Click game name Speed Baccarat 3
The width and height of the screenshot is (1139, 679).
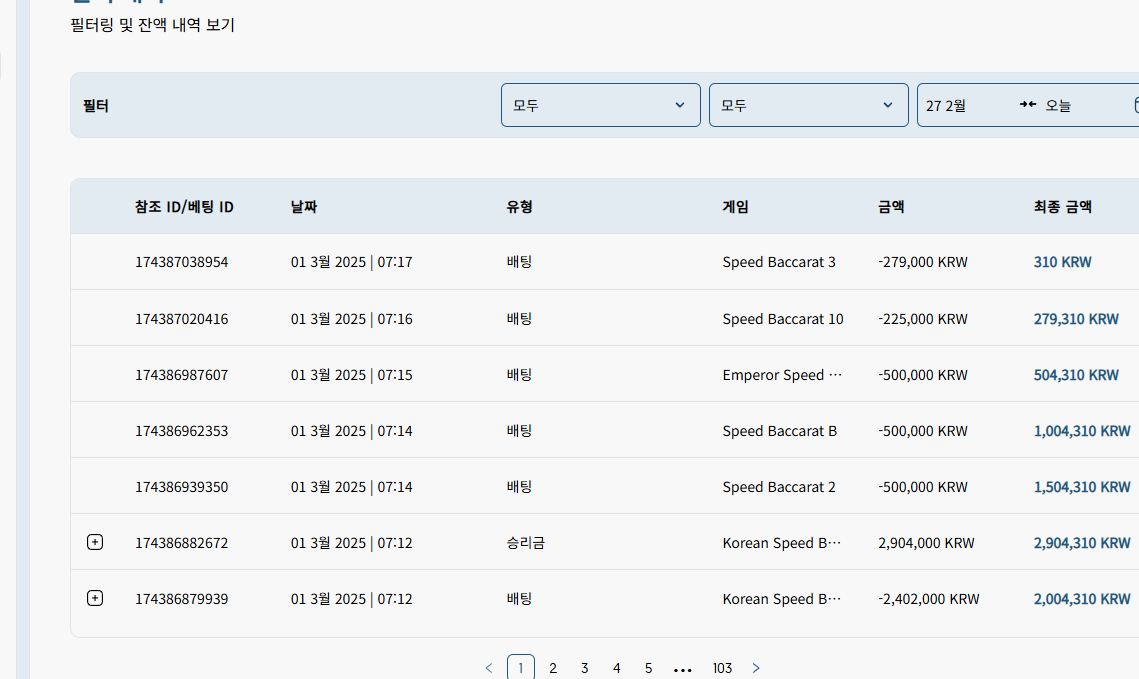coord(779,262)
